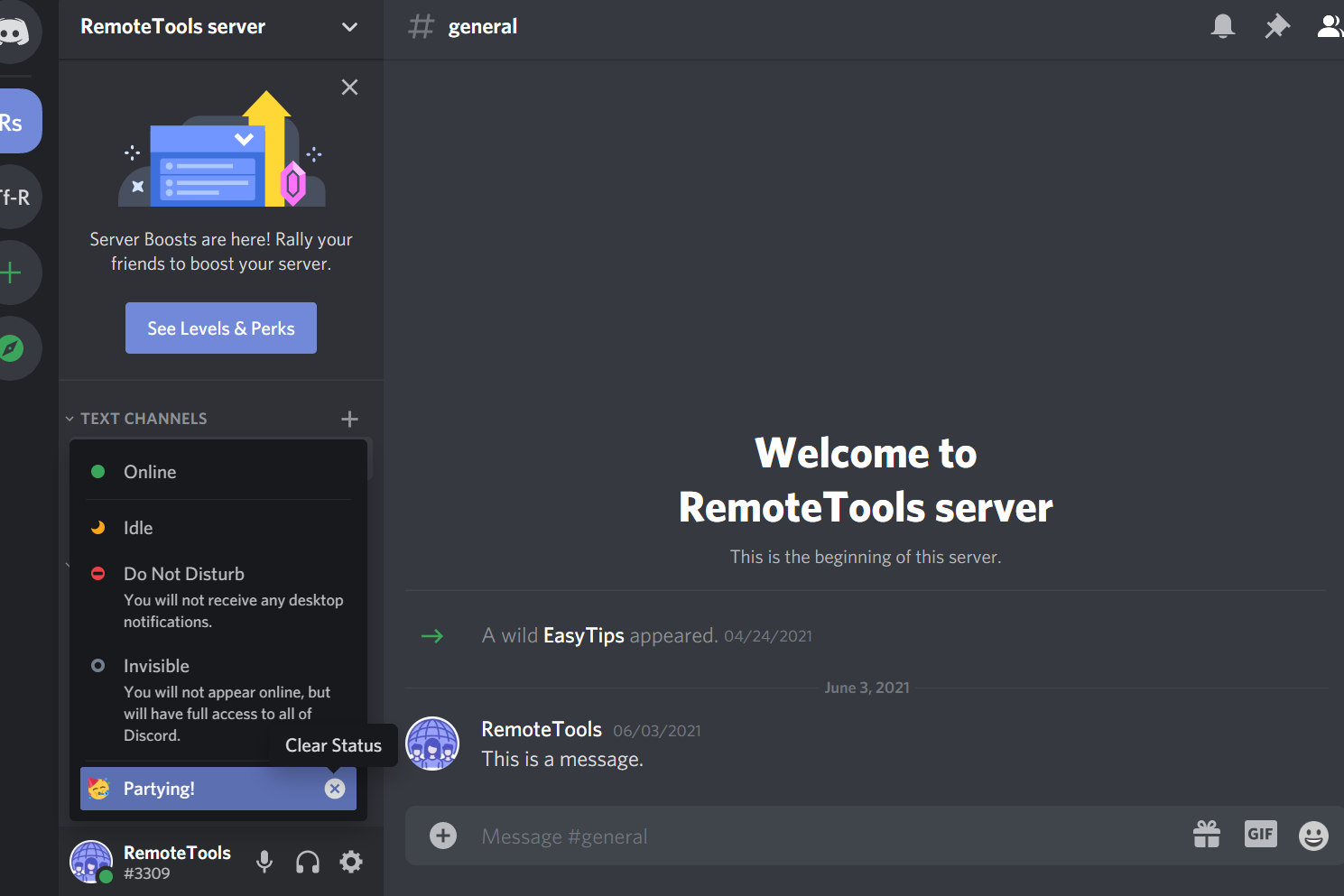Set status to Idle

[x=218, y=528]
